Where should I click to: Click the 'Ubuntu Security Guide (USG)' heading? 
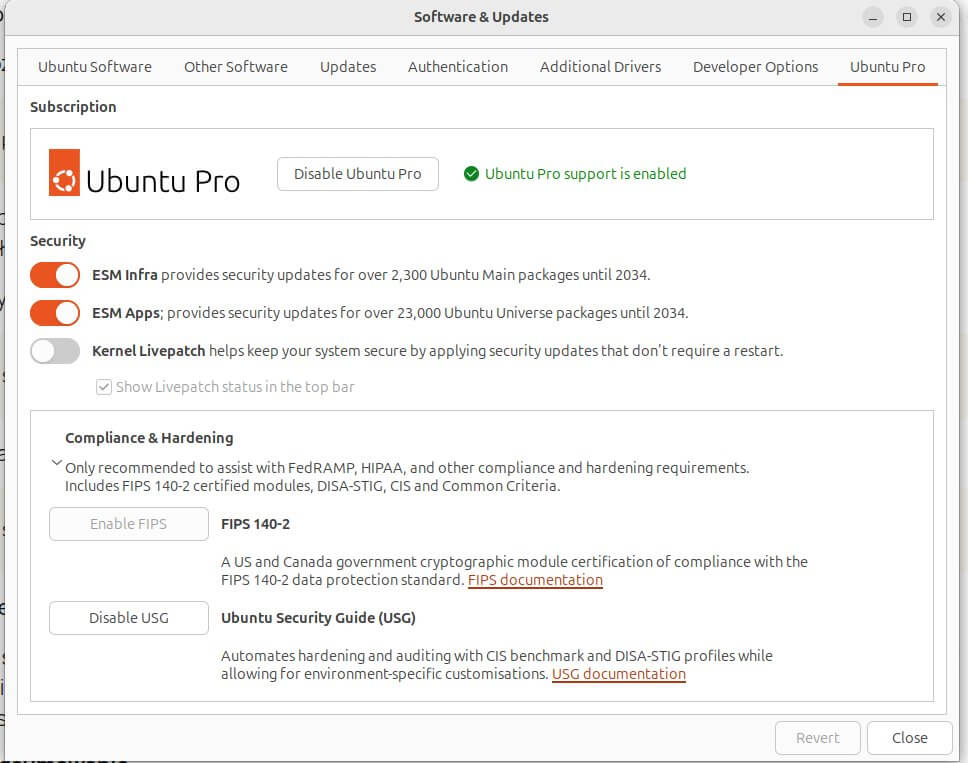pyautogui.click(x=318, y=618)
